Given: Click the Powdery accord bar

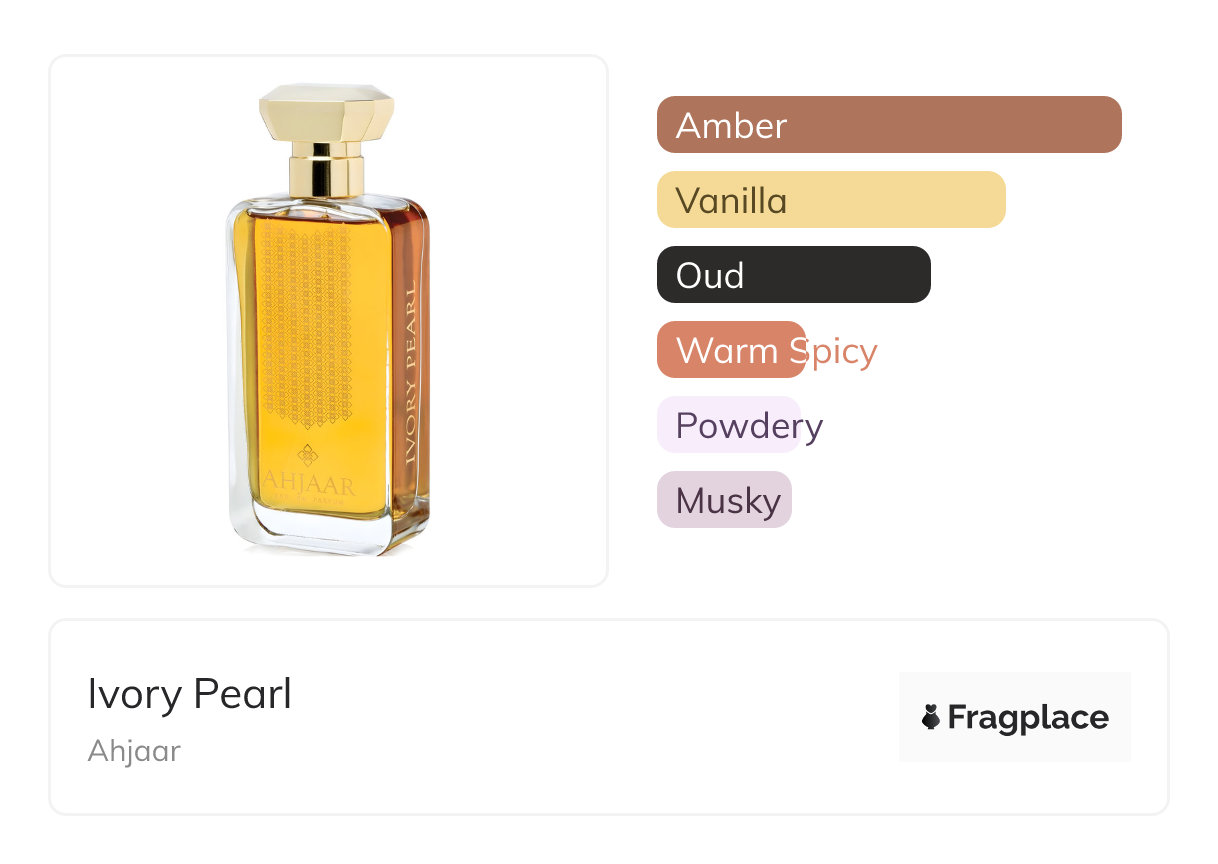Looking at the screenshot, I should (x=729, y=425).
